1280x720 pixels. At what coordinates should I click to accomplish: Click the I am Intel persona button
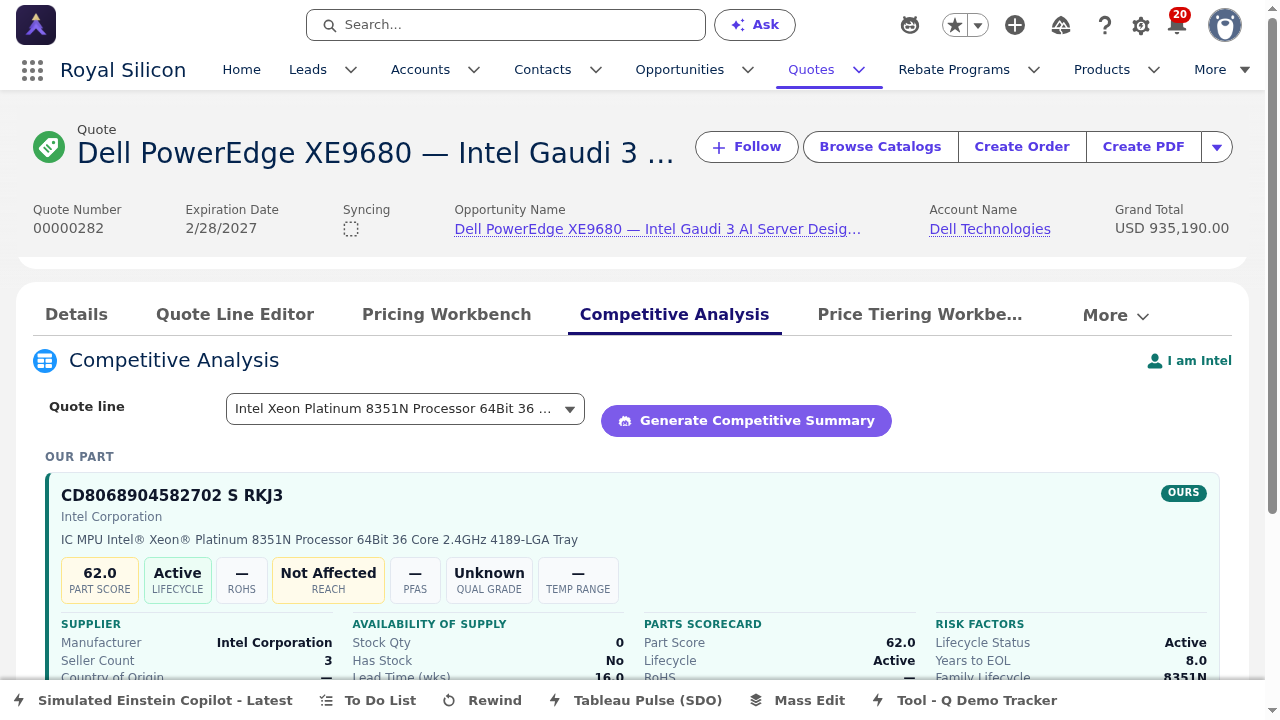pyautogui.click(x=1189, y=361)
